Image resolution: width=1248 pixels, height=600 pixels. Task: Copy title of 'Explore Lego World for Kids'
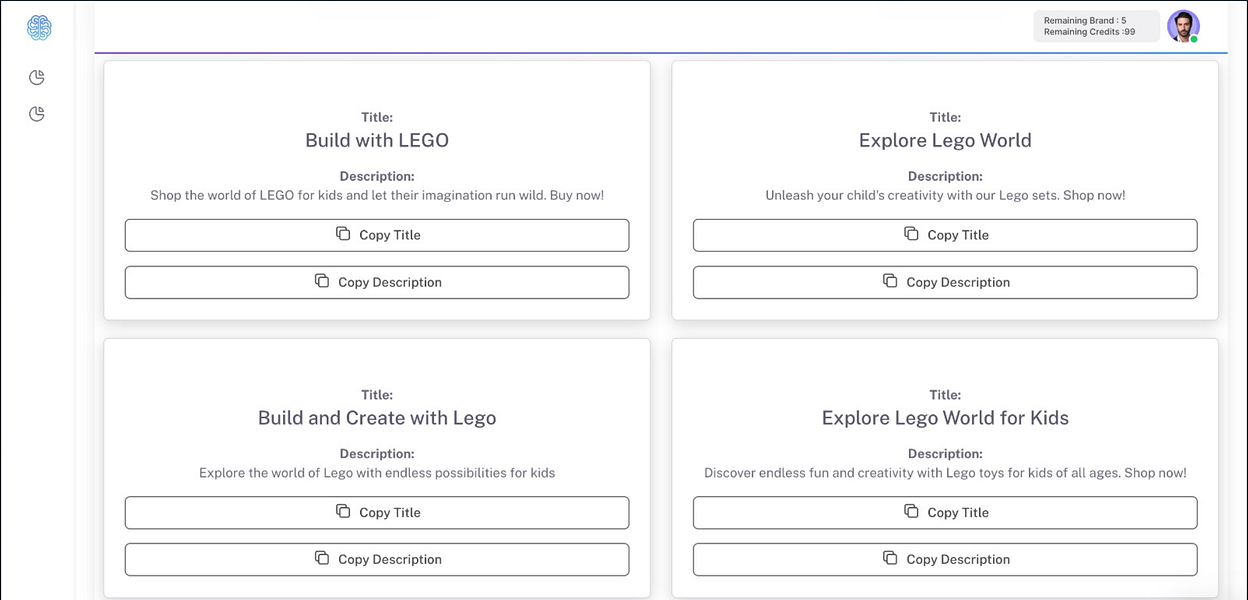945,512
